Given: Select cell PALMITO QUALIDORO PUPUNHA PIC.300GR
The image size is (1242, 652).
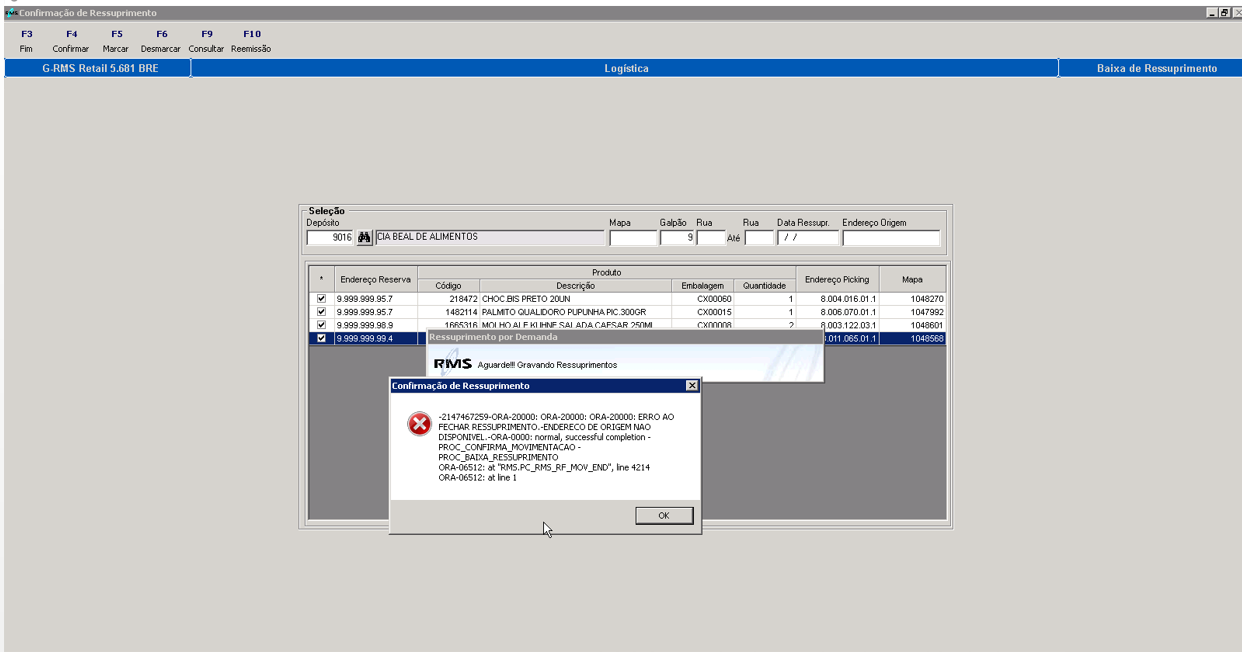Looking at the screenshot, I should click(x=575, y=312).
